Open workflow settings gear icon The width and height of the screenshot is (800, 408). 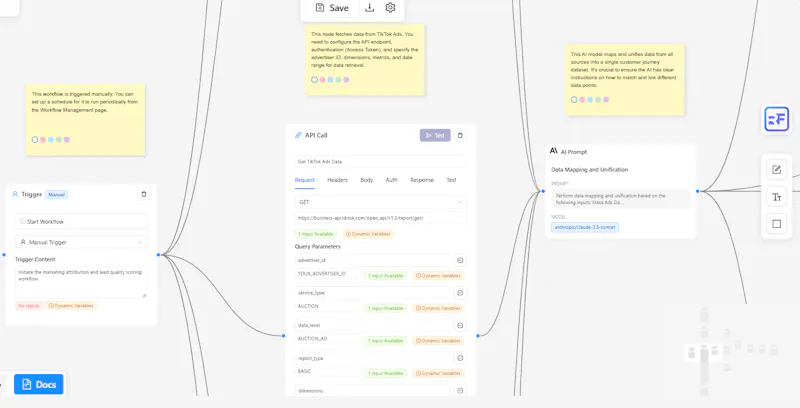390,8
